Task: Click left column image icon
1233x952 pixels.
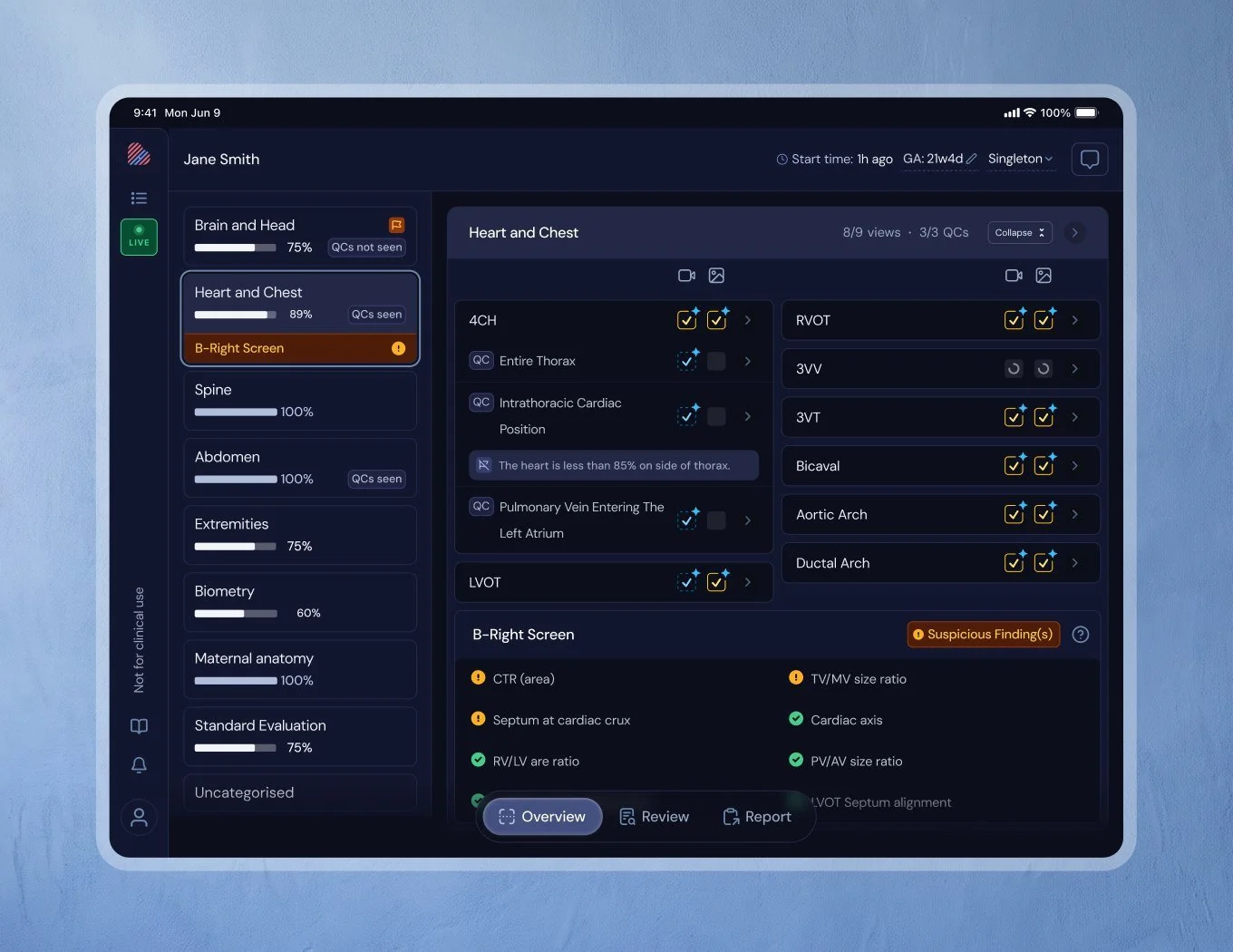Action: (x=716, y=276)
